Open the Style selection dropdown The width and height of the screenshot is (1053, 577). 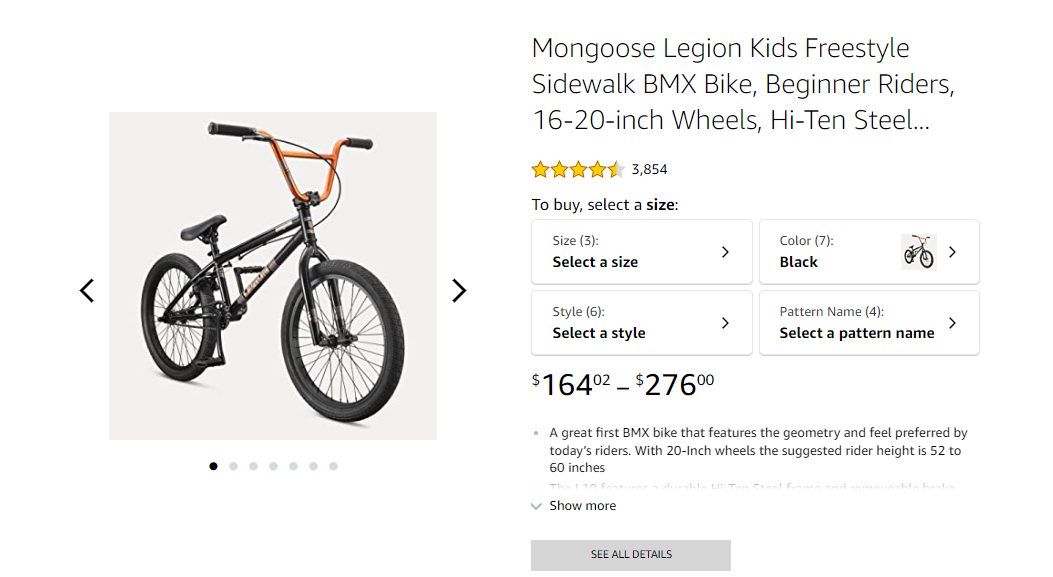[641, 323]
